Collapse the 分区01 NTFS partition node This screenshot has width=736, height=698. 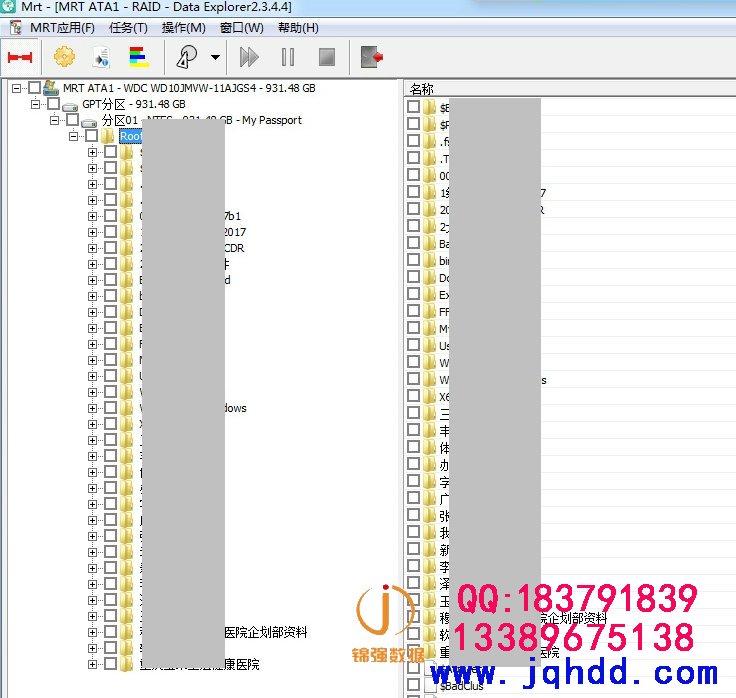pos(54,120)
